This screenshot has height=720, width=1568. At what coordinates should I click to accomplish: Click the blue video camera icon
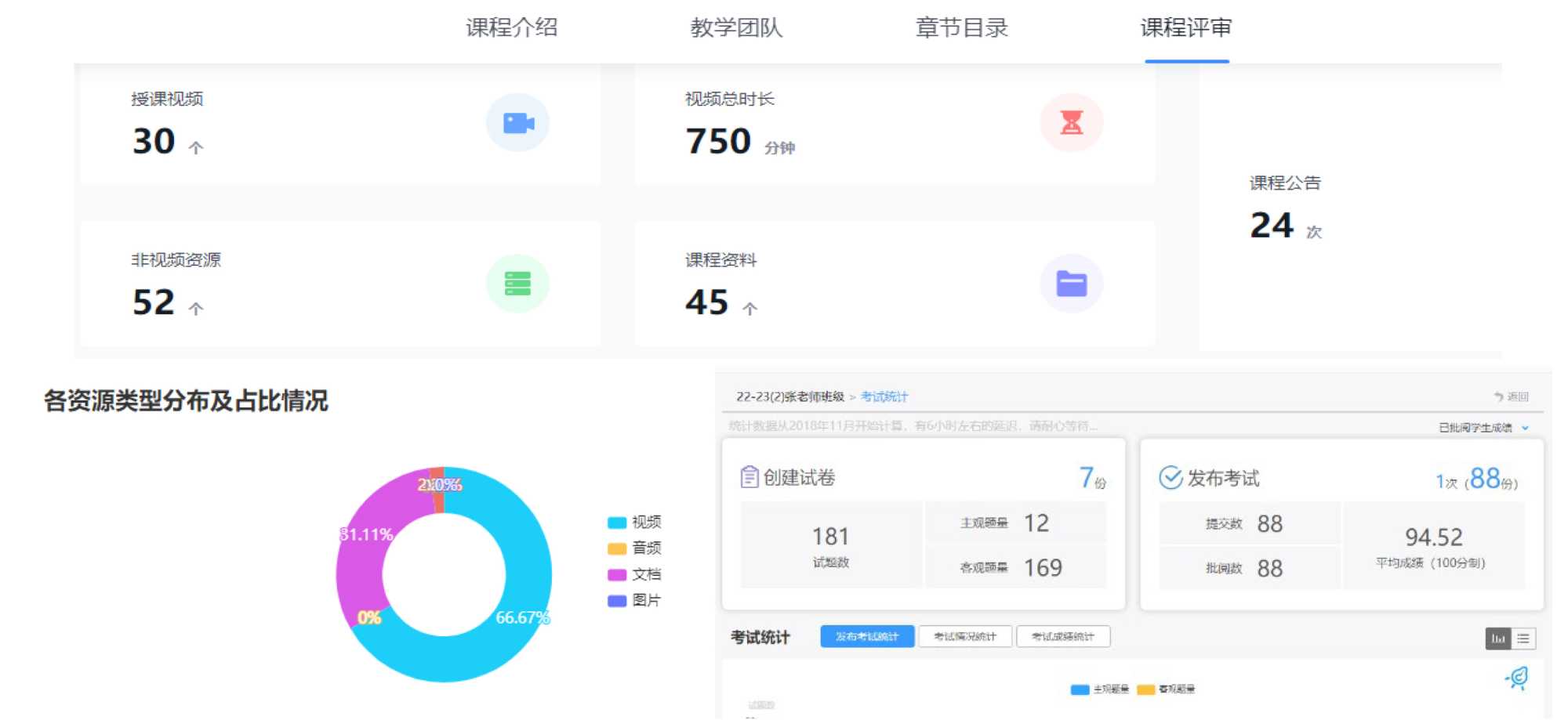pyautogui.click(x=517, y=123)
